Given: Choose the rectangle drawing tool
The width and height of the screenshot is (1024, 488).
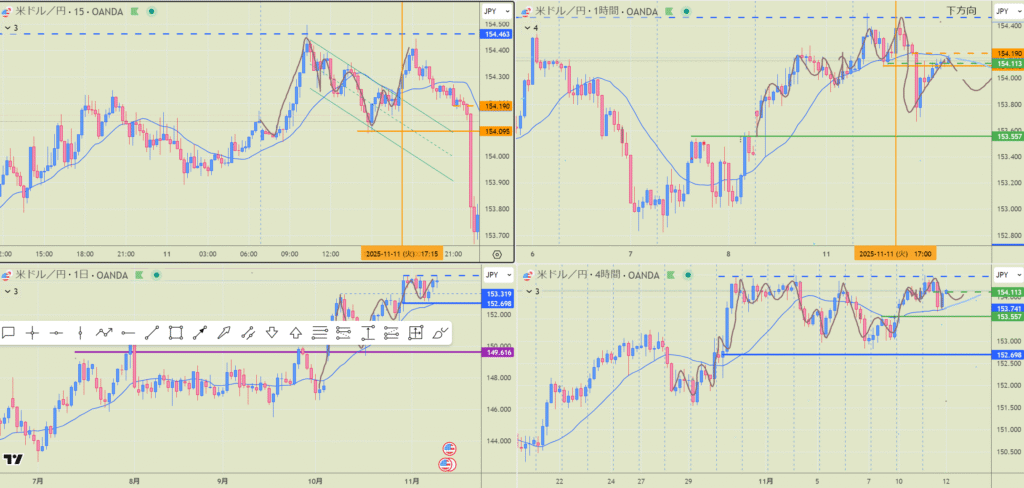Looking at the screenshot, I should click(176, 333).
